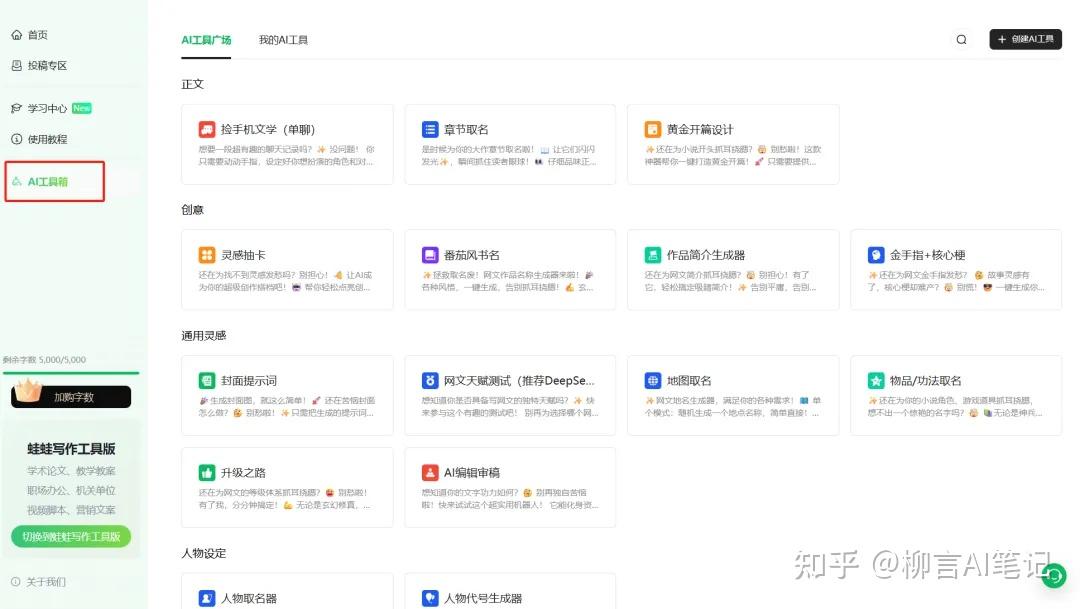Click the AI编辑审稿 title text
Image resolution: width=1080 pixels, height=609 pixels.
click(472, 473)
